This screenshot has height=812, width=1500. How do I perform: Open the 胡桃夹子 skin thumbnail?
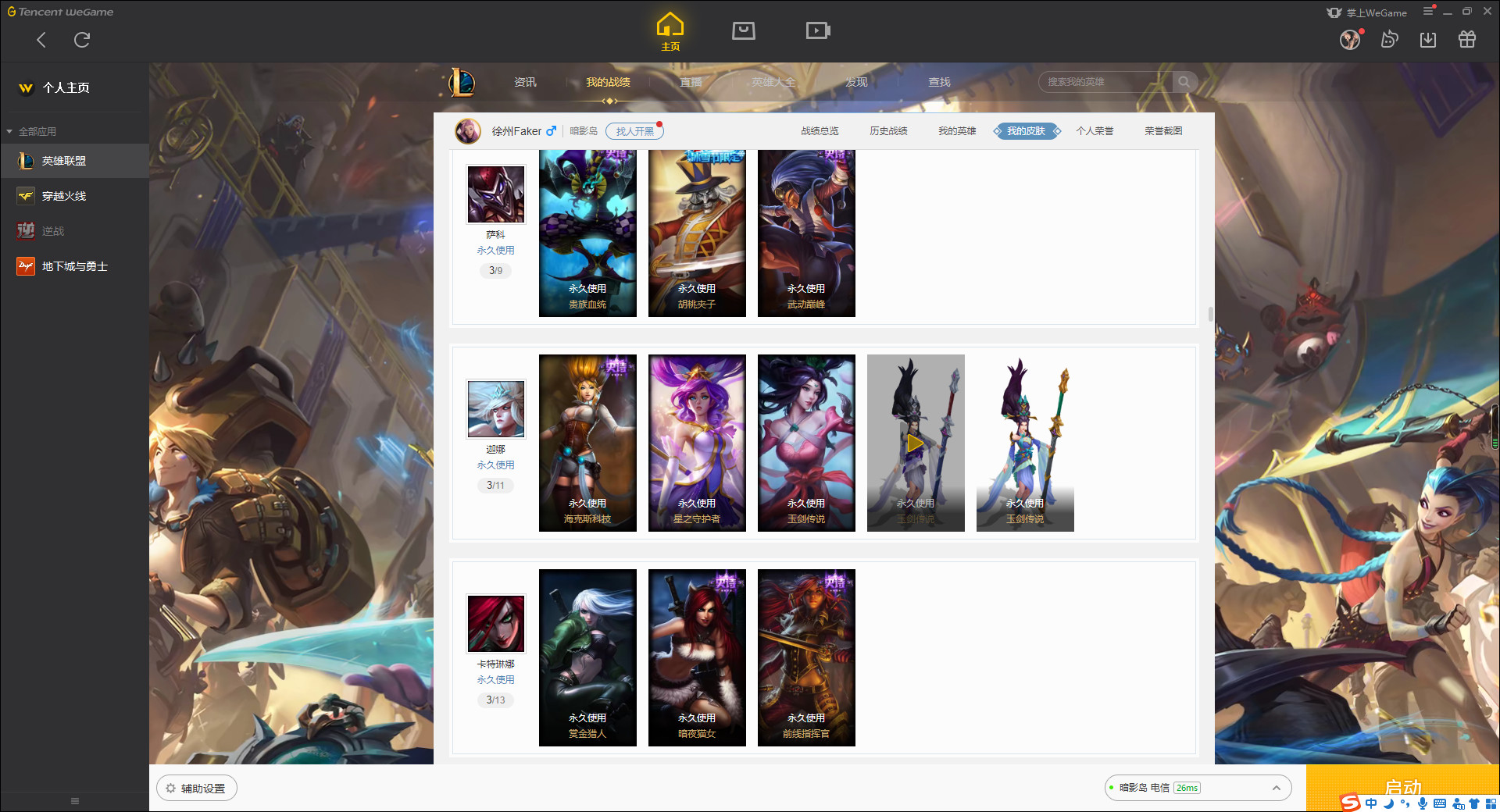point(697,233)
